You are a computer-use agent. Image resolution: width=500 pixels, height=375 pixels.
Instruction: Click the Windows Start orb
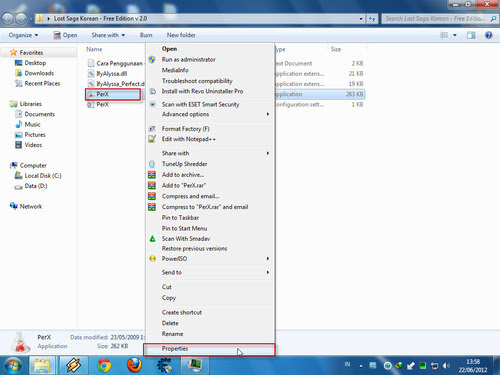13,365
